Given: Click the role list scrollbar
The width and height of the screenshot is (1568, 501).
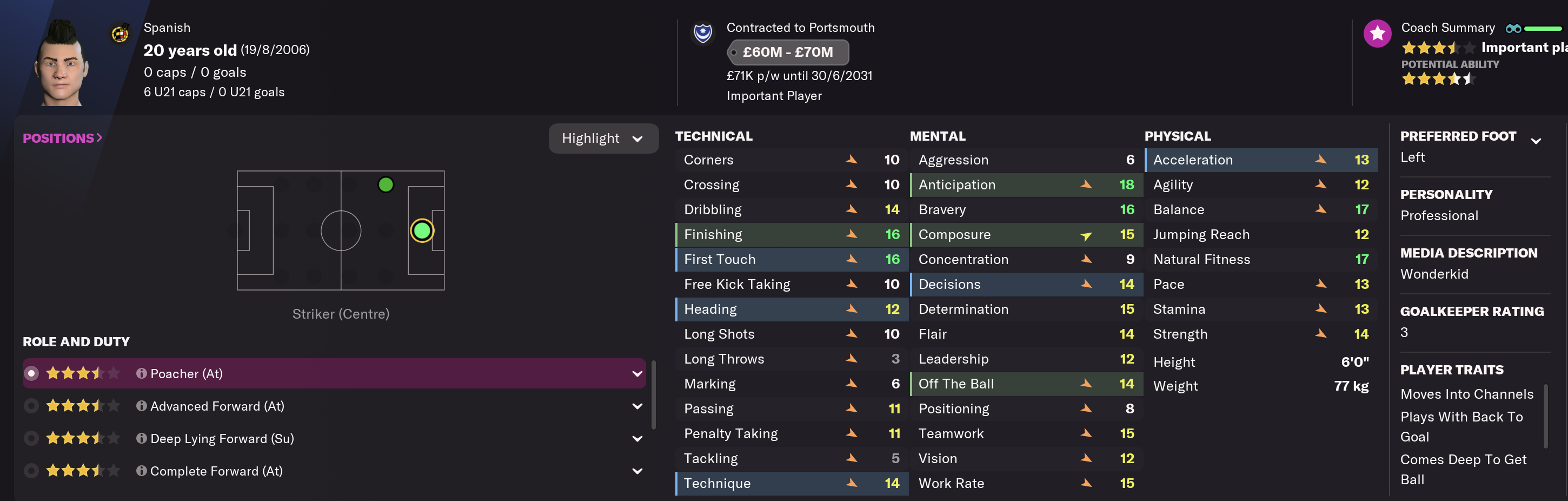Looking at the screenshot, I should pyautogui.click(x=653, y=395).
